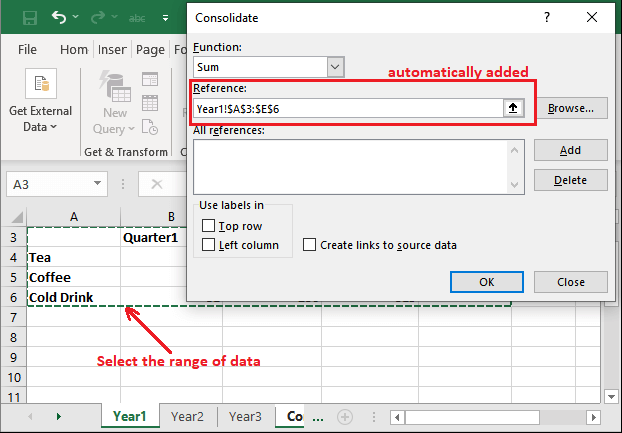Click the Spelling abc icon

pos(137,18)
